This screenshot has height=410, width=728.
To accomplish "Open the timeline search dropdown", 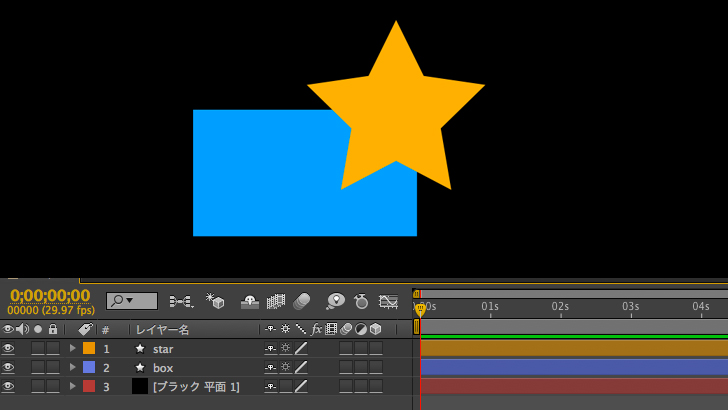I will click(132, 301).
